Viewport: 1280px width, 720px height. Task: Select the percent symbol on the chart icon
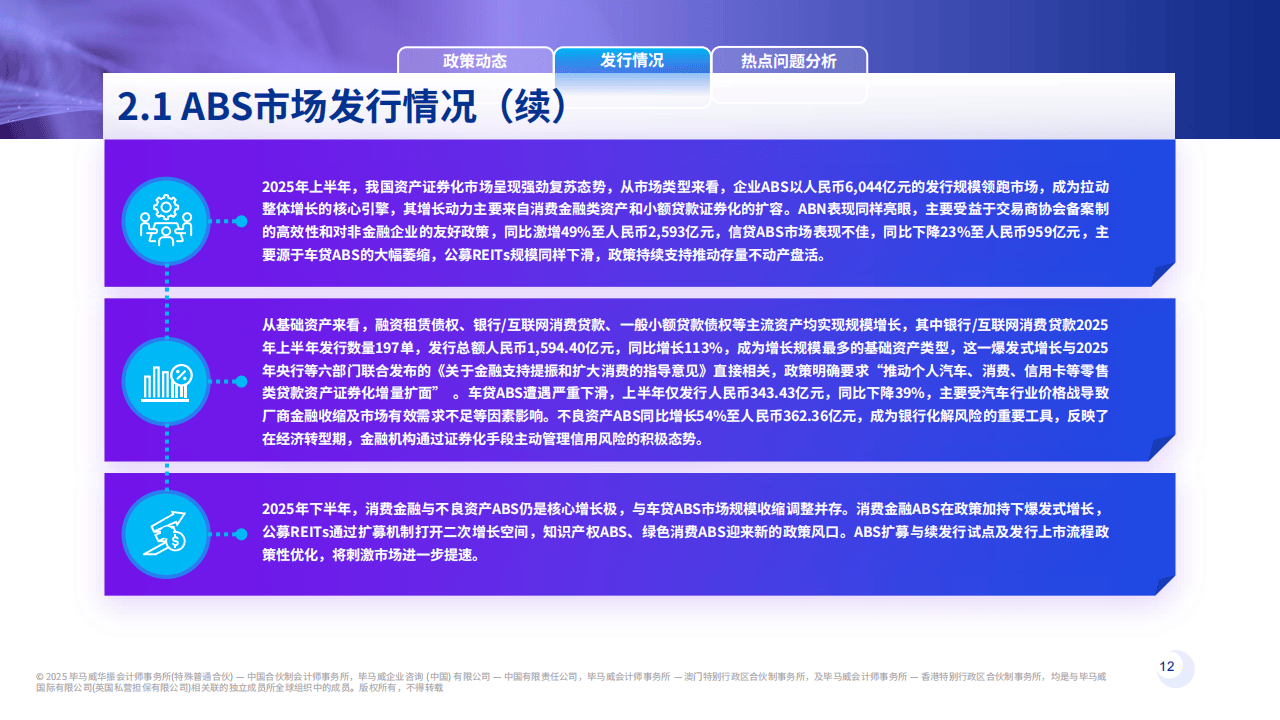point(182,373)
